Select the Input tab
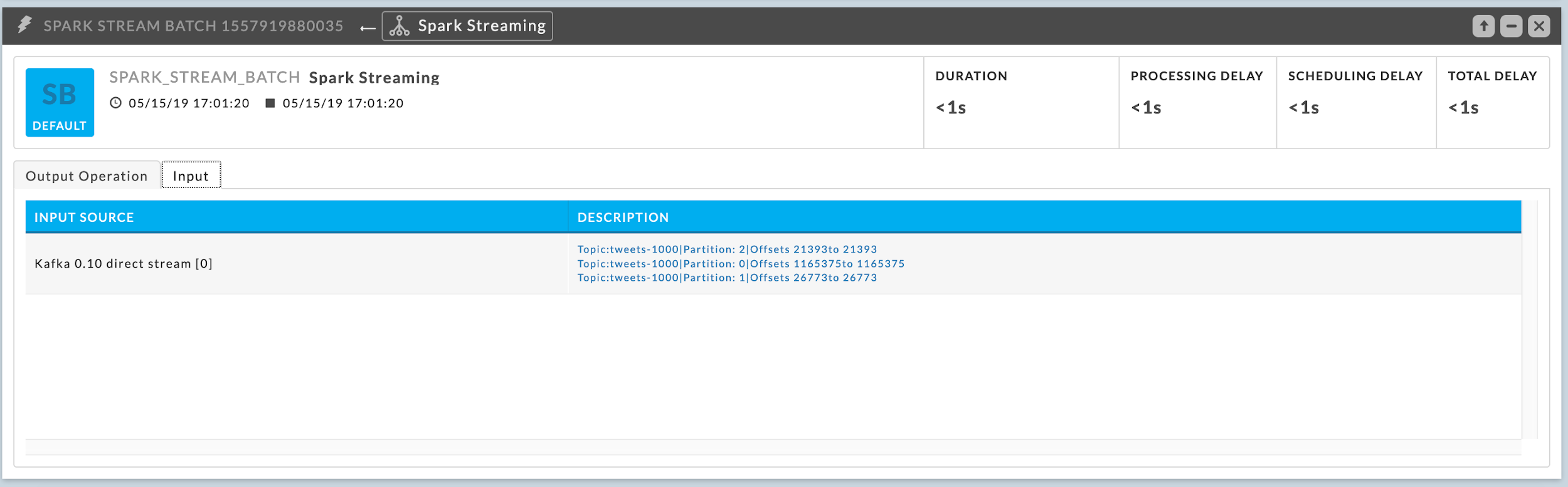The width and height of the screenshot is (1568, 487). point(191,176)
